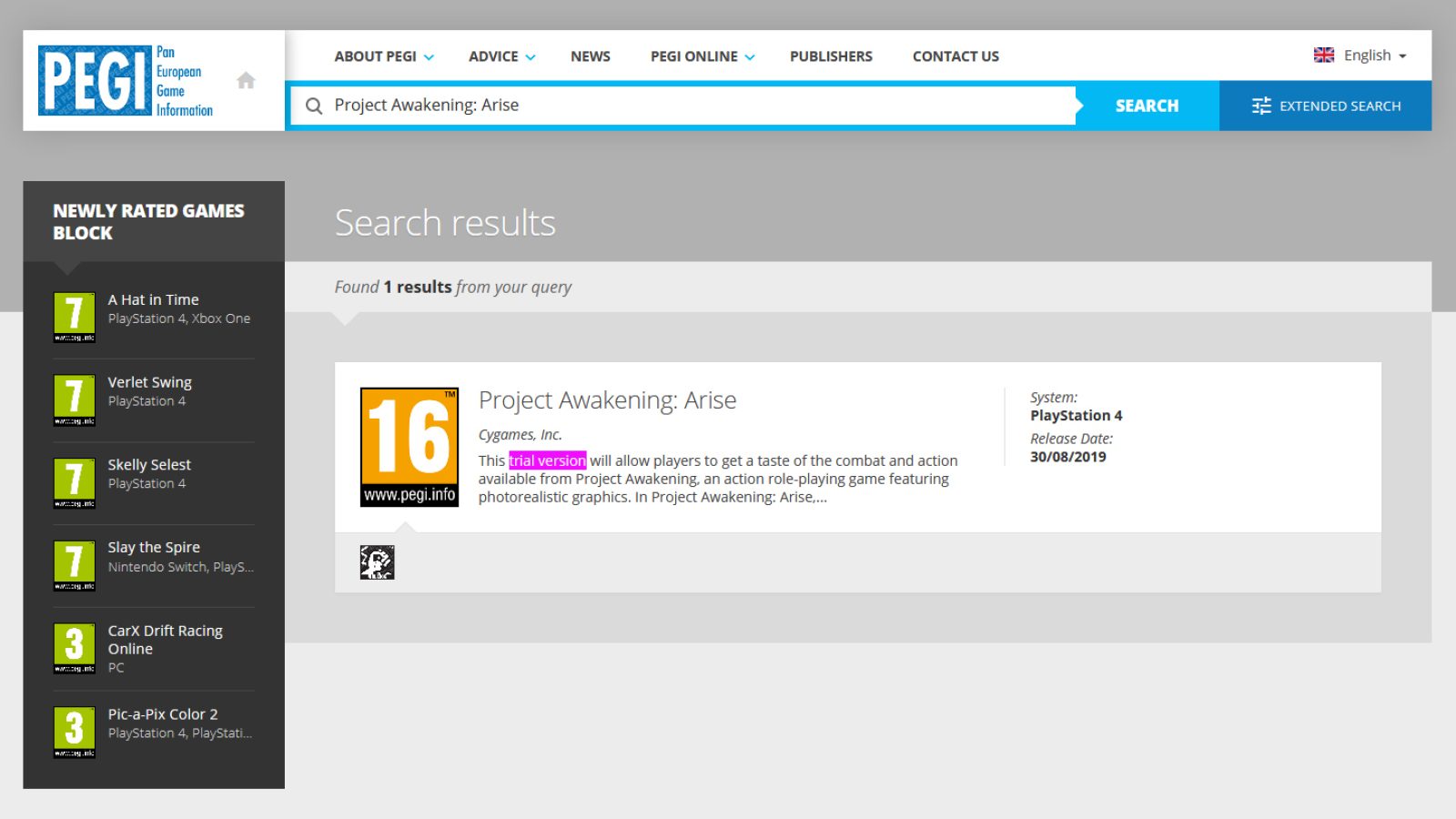Click the UK flag language icon
The image size is (1456, 819).
(x=1324, y=56)
